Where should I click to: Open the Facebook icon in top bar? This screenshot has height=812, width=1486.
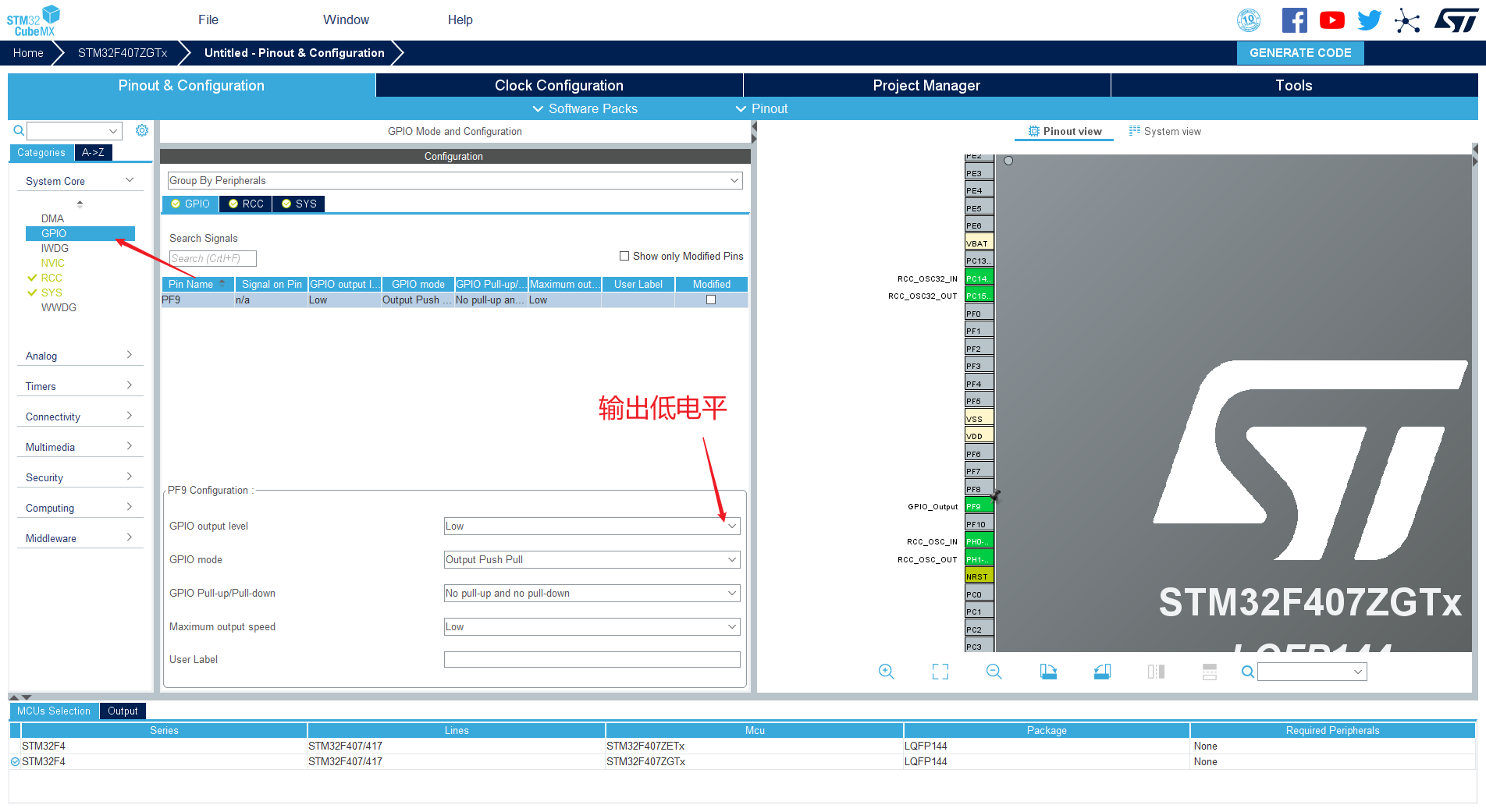pos(1294,20)
